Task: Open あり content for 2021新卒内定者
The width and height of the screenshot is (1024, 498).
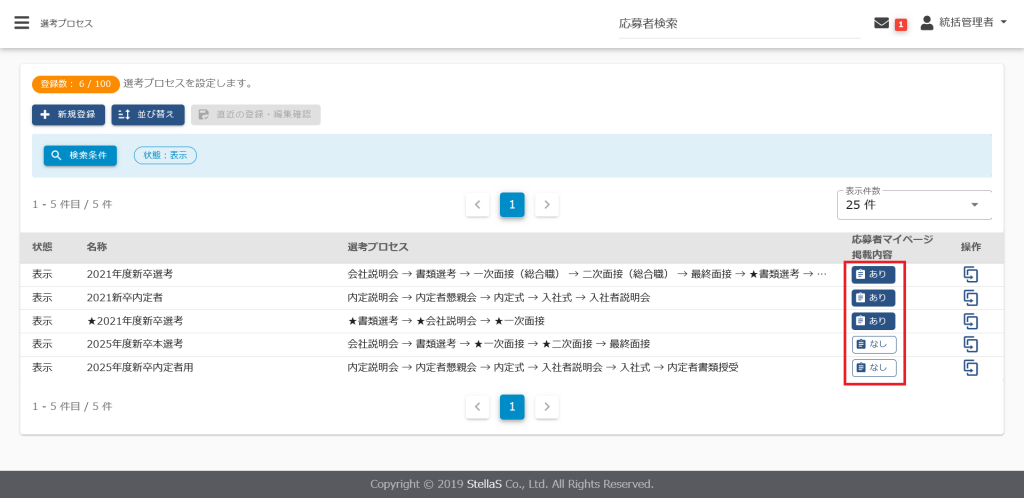Action: coord(873,298)
